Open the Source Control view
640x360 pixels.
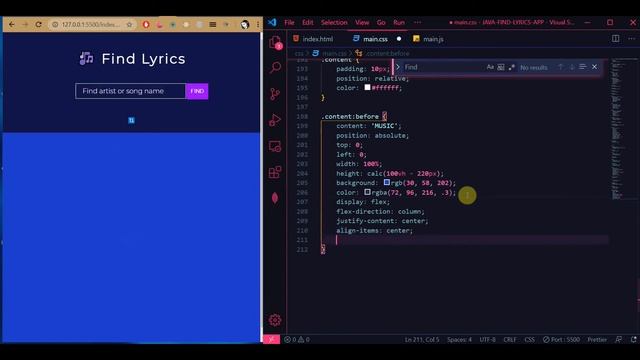coord(275,94)
